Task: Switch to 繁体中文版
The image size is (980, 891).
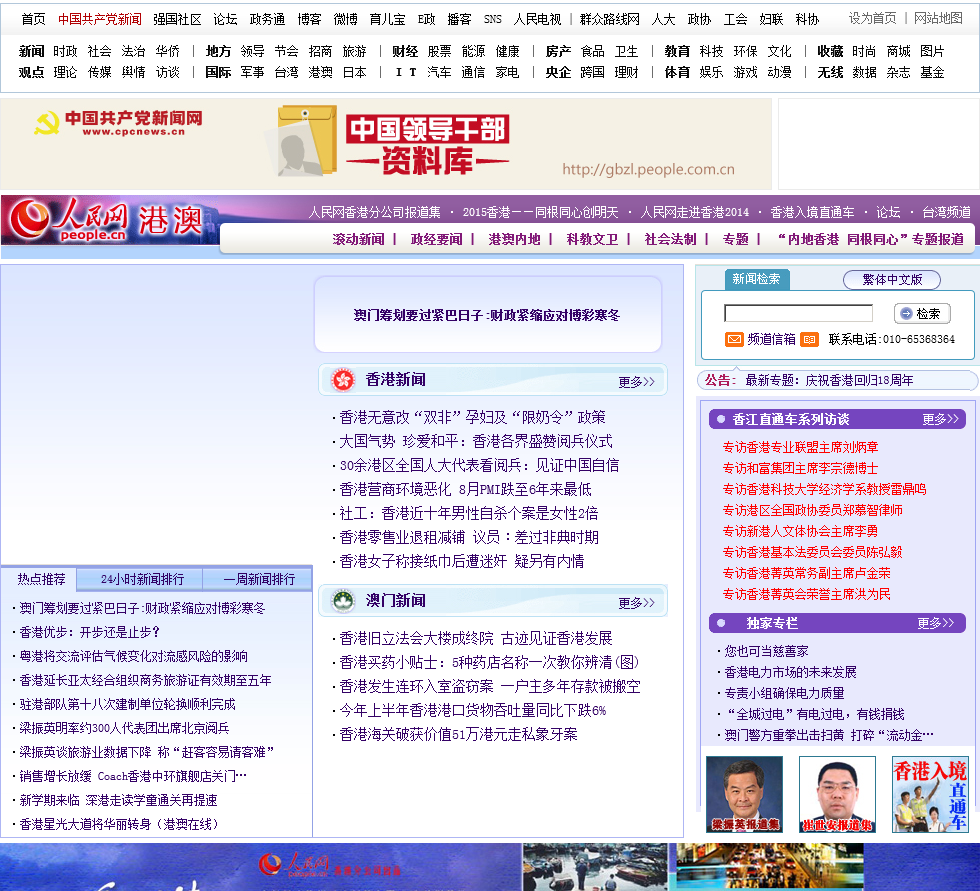Action: 892,279
